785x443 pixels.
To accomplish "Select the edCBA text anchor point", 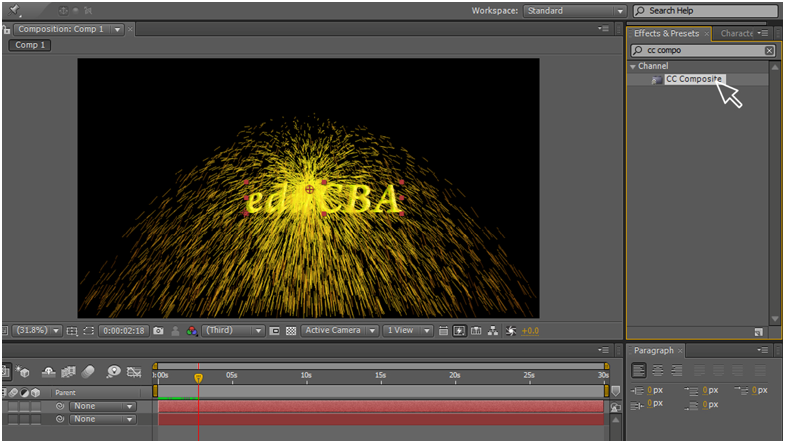I will (309, 189).
